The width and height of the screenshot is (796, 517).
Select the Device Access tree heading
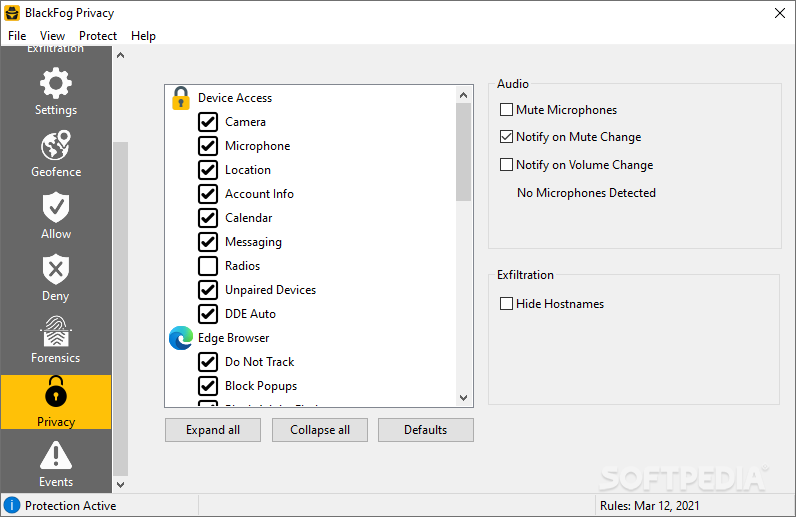(235, 98)
